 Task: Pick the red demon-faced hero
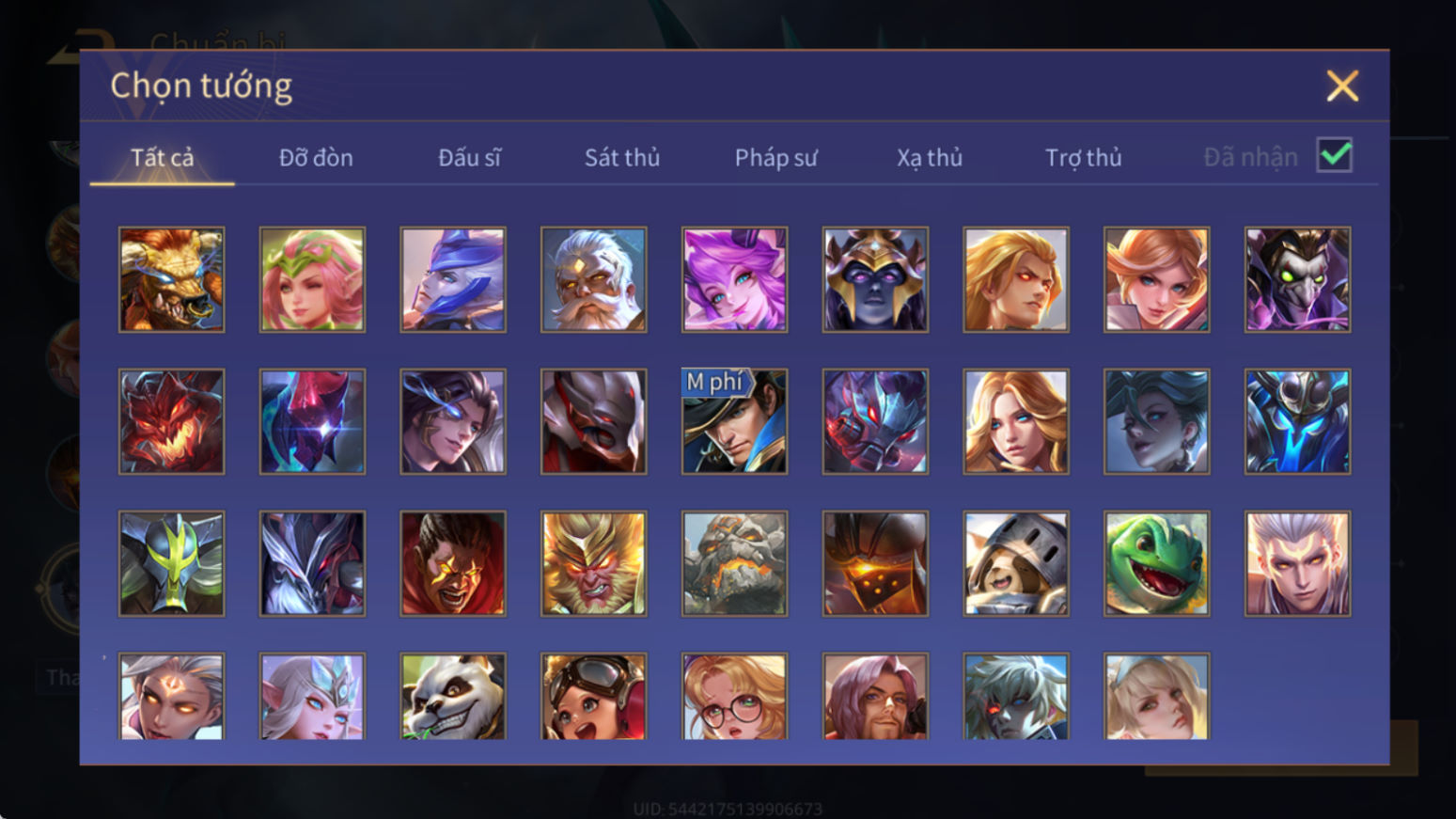(x=171, y=421)
